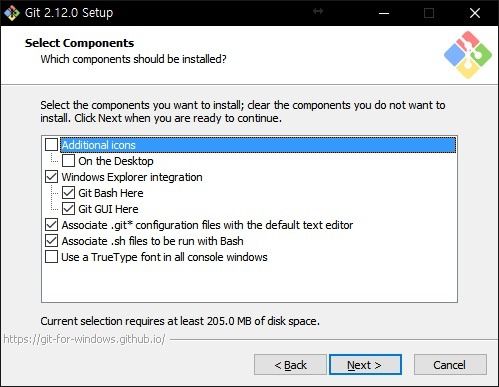The image size is (499, 387).
Task: Click the Next button
Action: point(365,365)
